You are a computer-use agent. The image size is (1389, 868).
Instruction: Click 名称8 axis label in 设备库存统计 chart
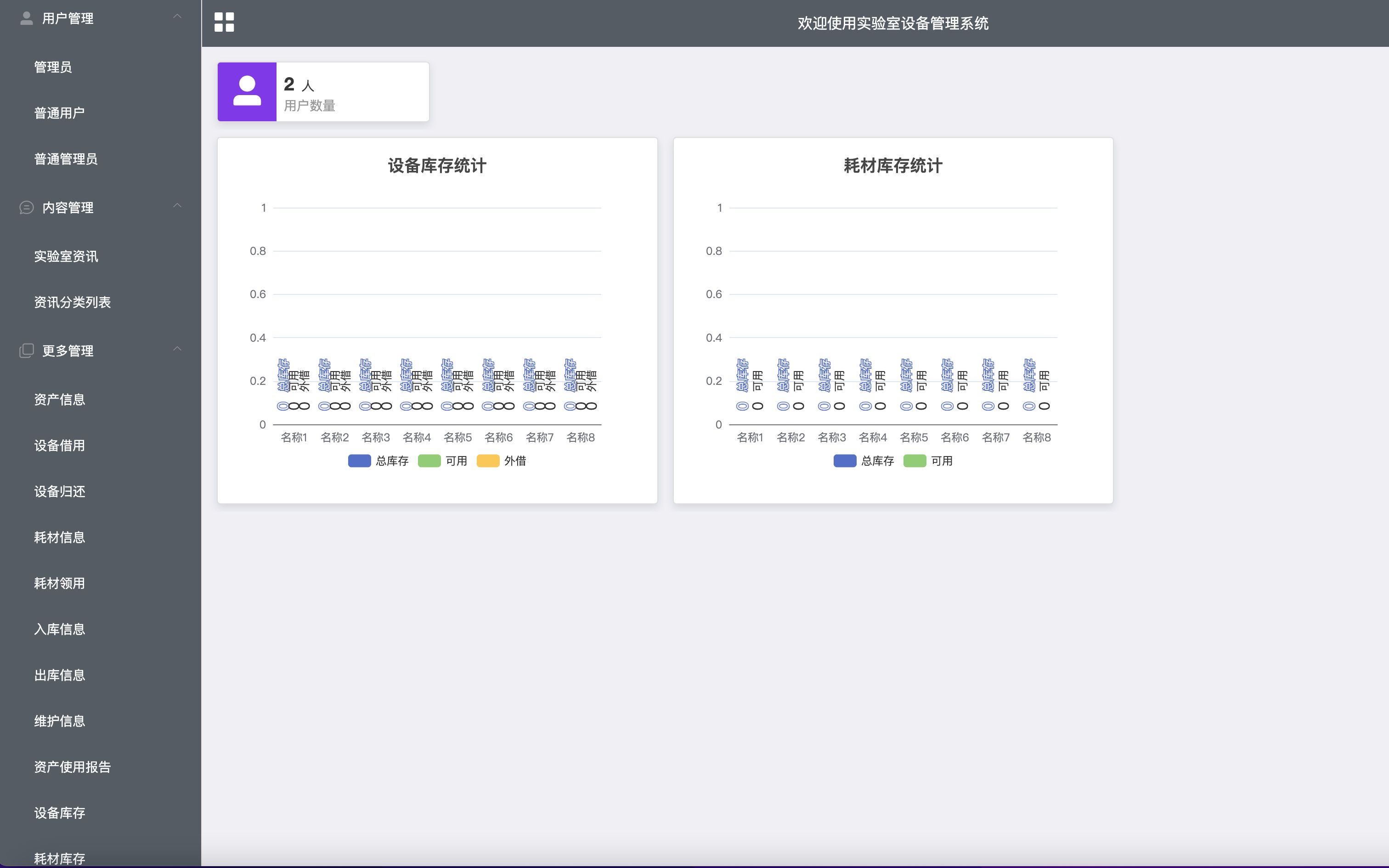(x=581, y=437)
